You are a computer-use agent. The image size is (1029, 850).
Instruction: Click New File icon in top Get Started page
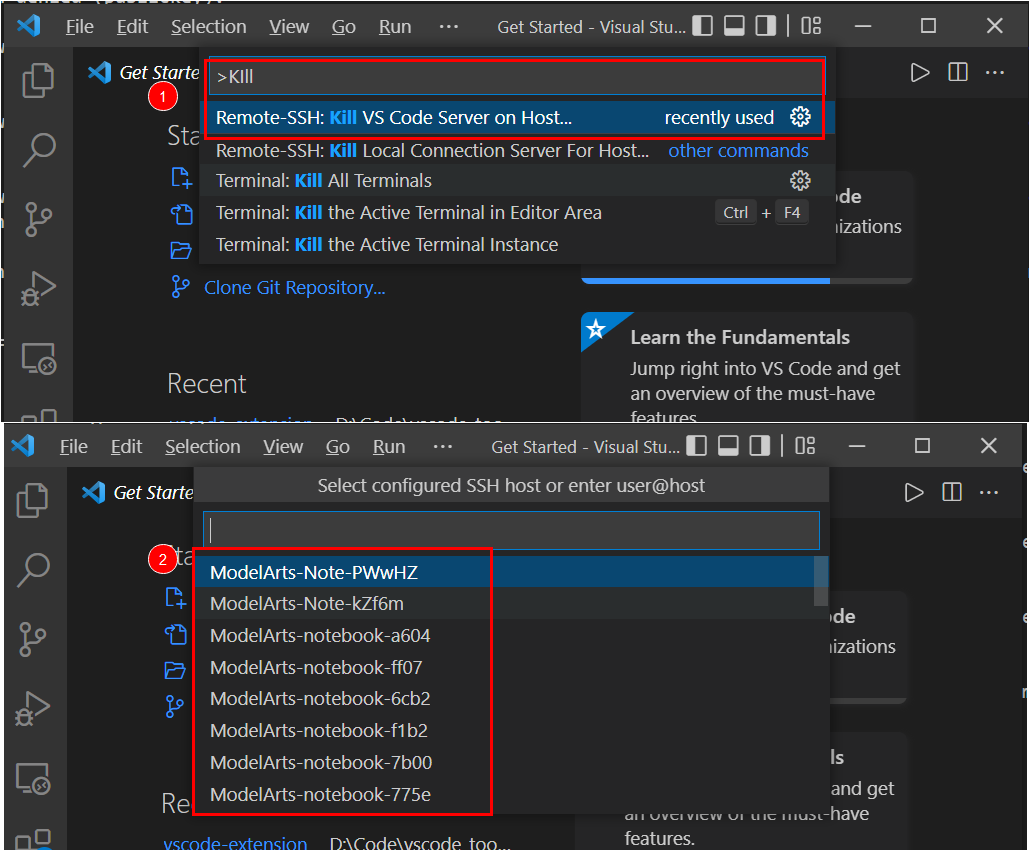pos(181,178)
